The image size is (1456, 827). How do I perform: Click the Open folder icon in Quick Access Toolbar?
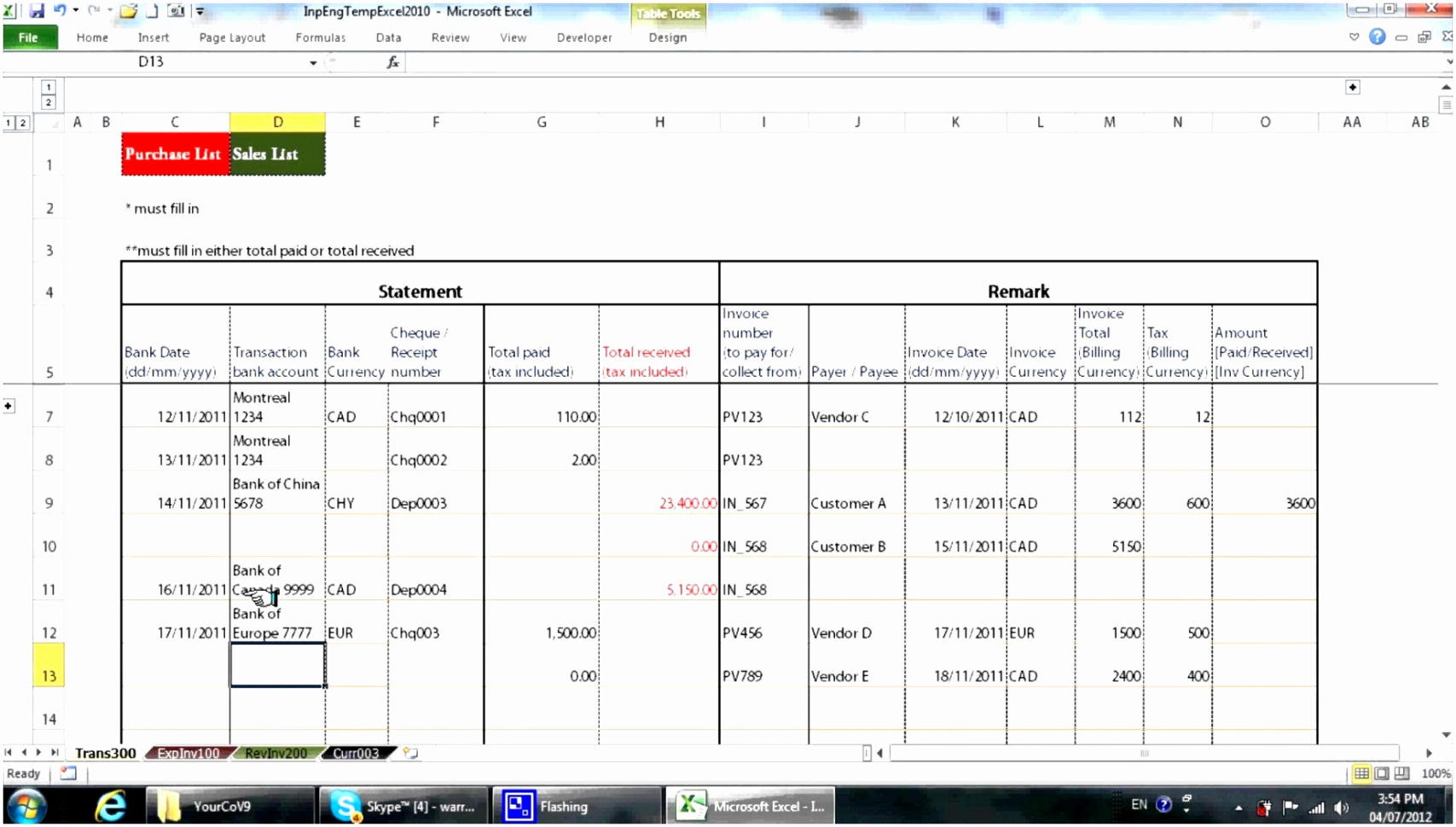127,11
